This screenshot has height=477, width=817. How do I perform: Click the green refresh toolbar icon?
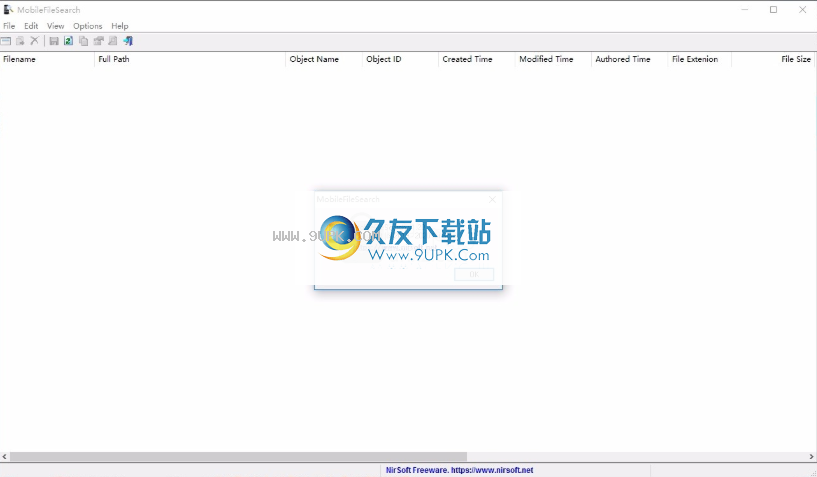tap(68, 41)
